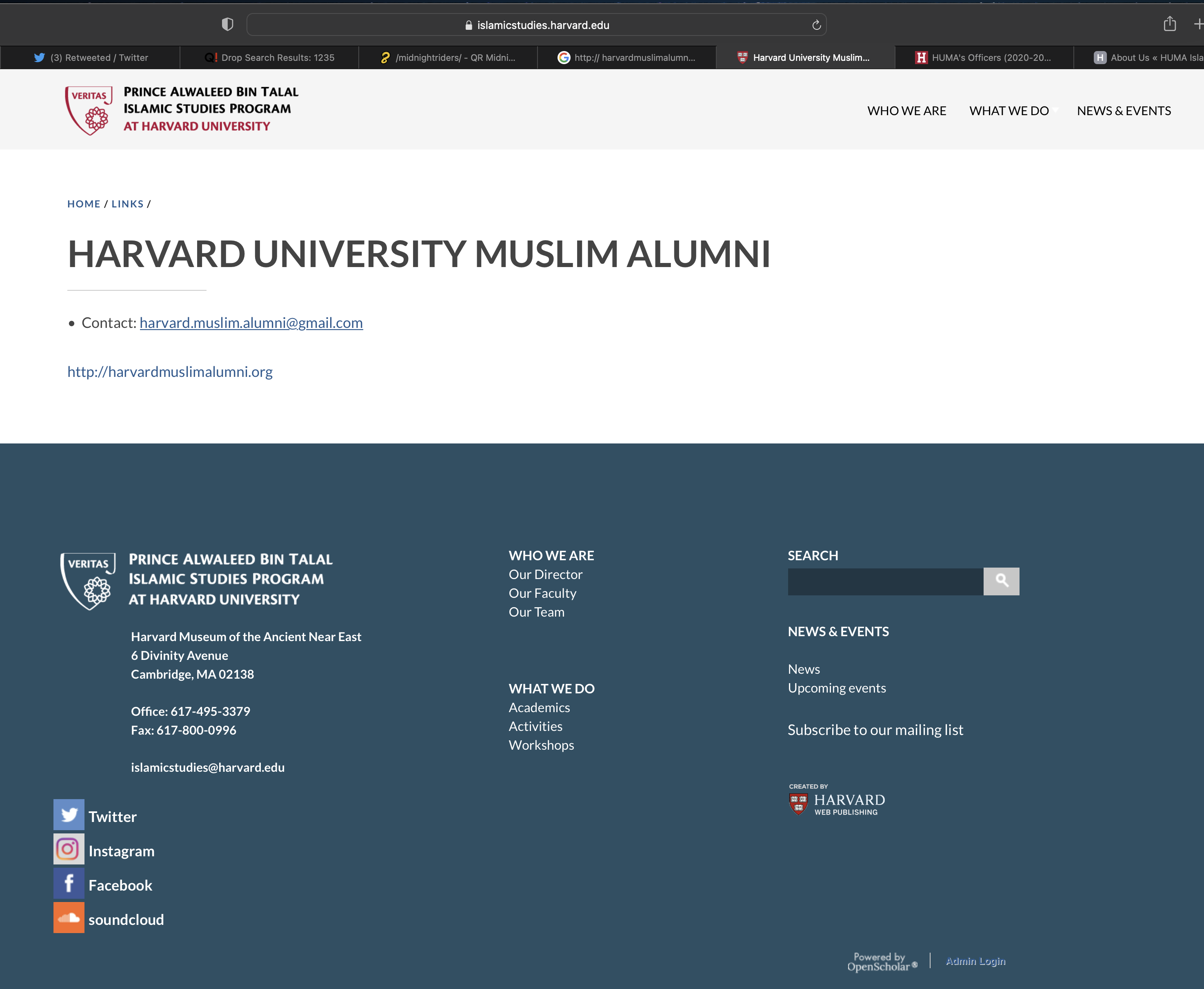
Task: Click the lock icon in address bar
Action: click(x=469, y=25)
